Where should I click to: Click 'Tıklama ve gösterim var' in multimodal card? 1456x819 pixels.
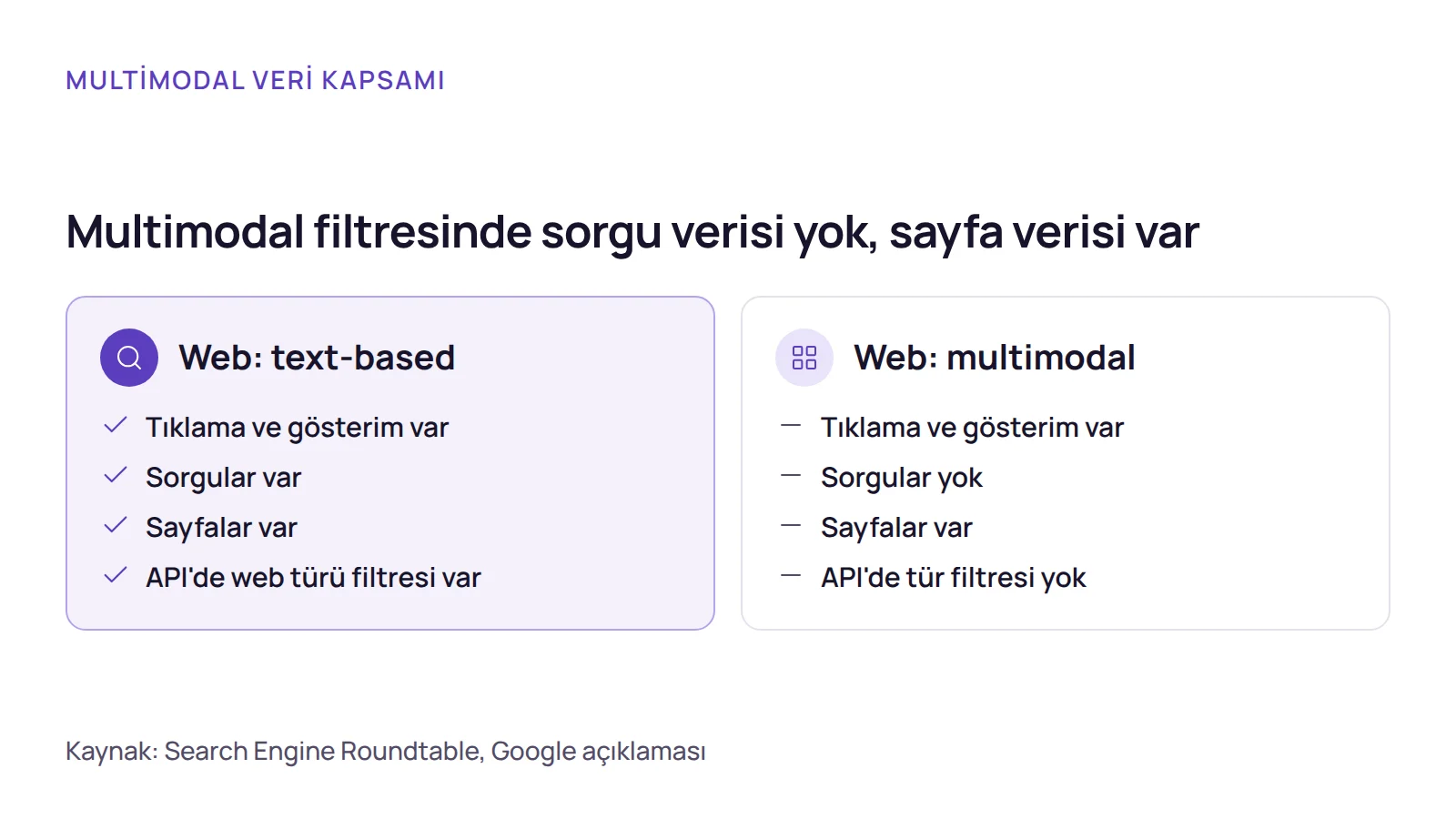point(973,427)
